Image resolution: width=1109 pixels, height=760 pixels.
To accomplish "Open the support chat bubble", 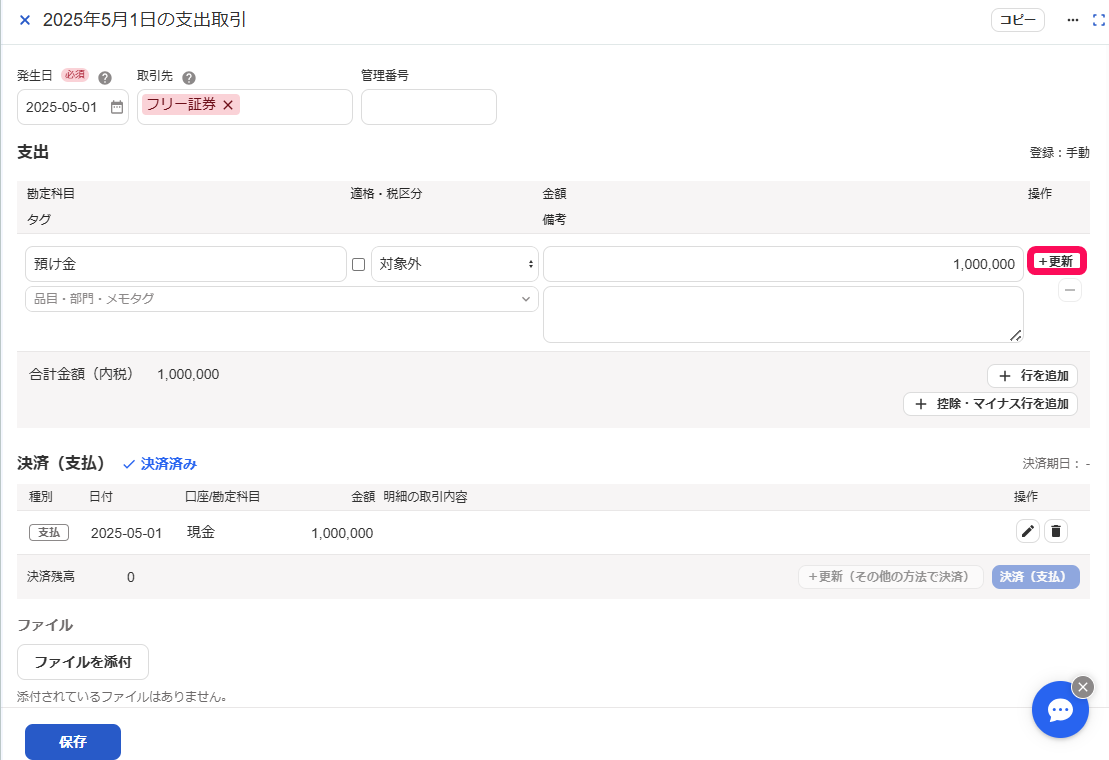I will point(1059,709).
